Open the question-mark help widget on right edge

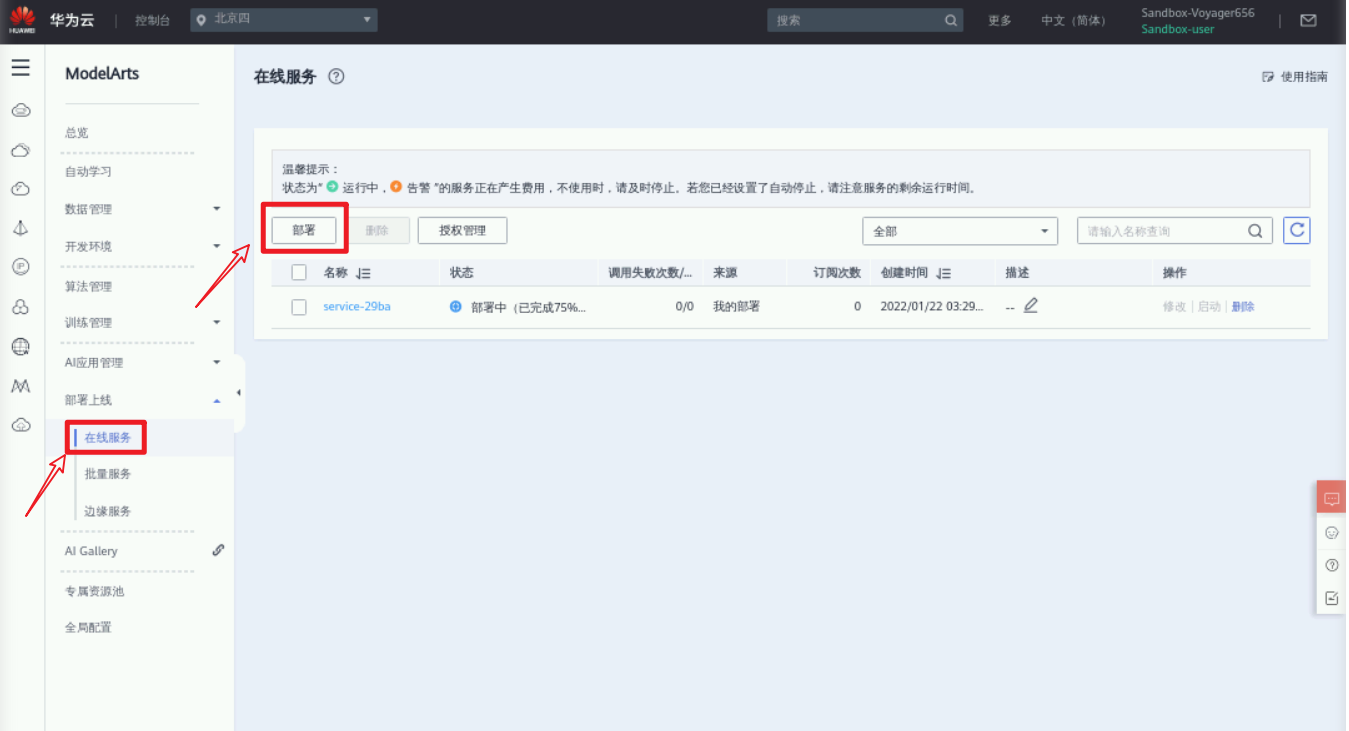[x=1331, y=565]
